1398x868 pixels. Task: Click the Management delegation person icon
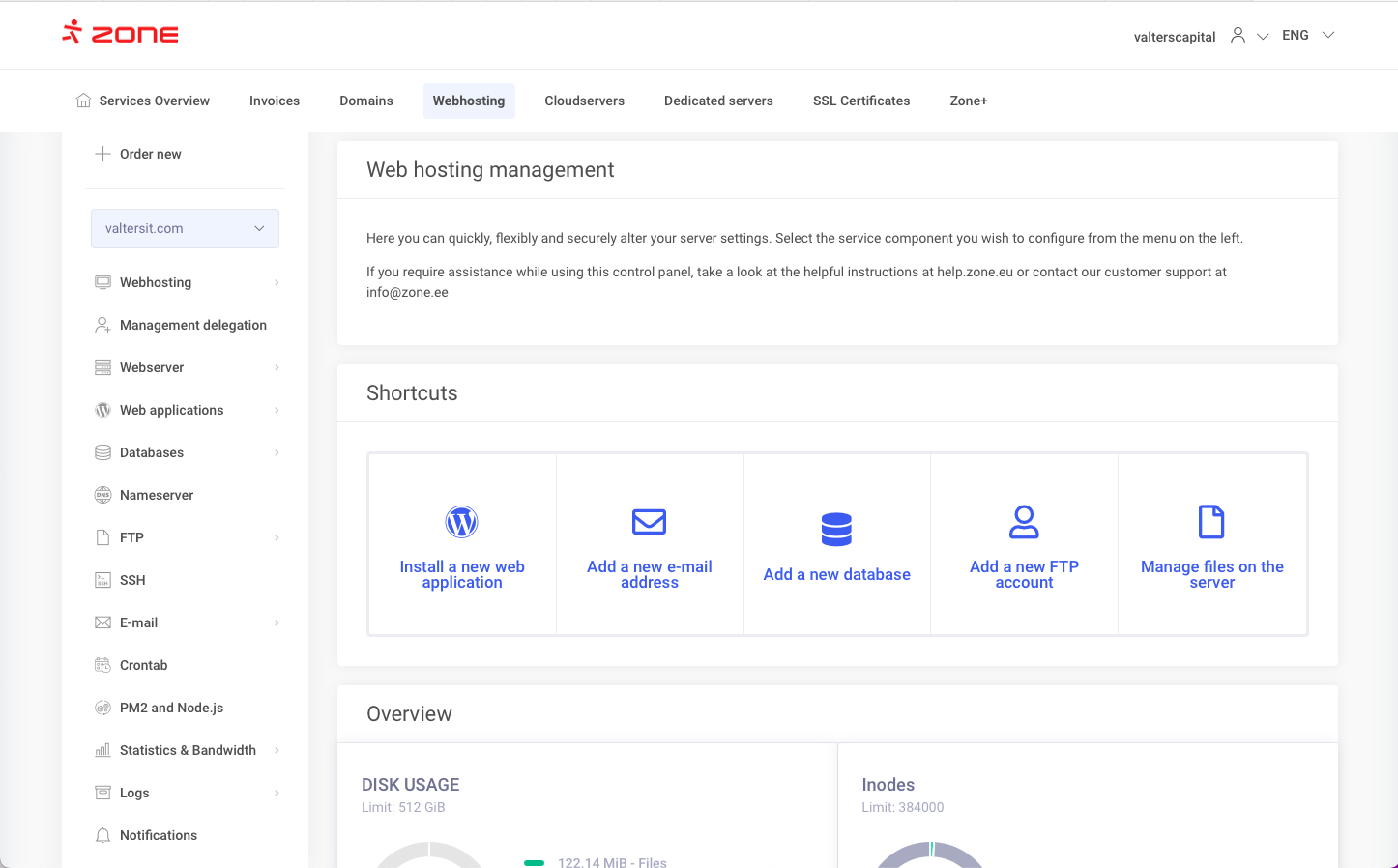pyautogui.click(x=102, y=325)
